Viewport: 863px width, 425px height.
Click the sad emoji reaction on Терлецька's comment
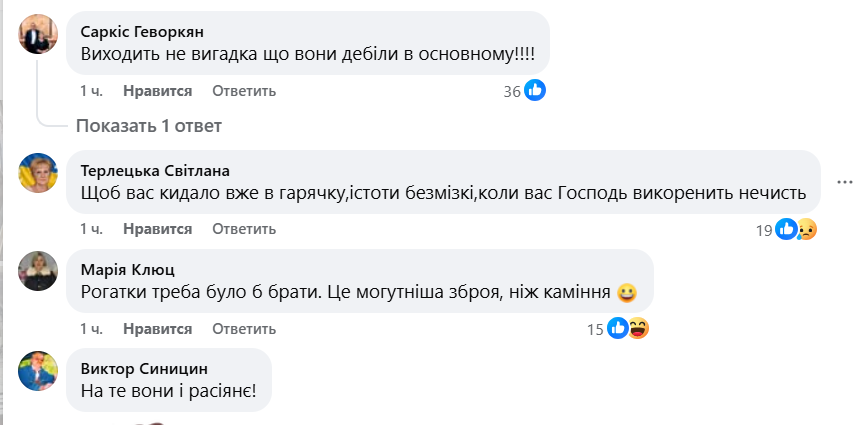click(x=806, y=229)
